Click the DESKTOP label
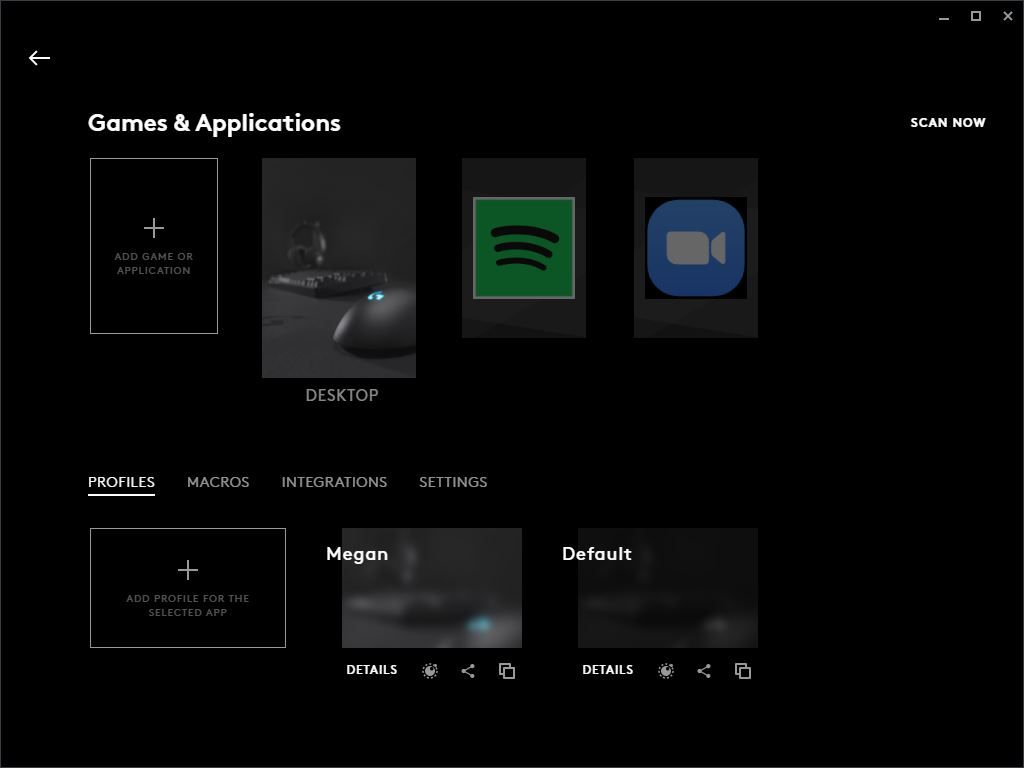Screen dimensions: 1024x768 [x=342, y=395]
